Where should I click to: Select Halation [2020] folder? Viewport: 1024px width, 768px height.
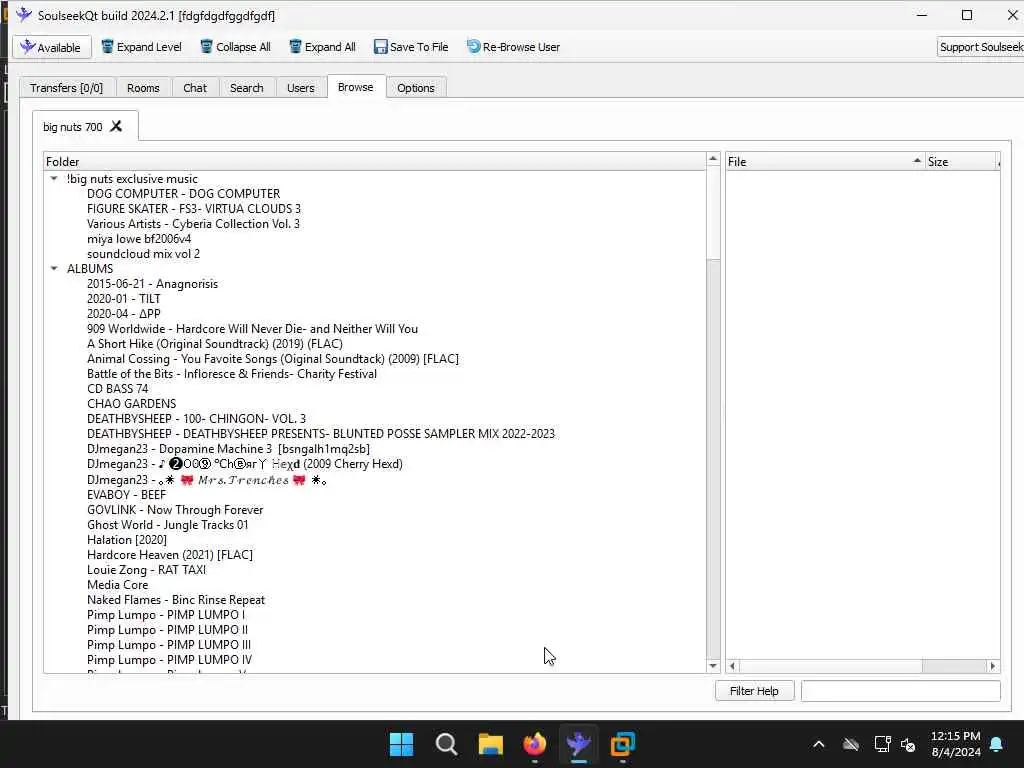[127, 540]
